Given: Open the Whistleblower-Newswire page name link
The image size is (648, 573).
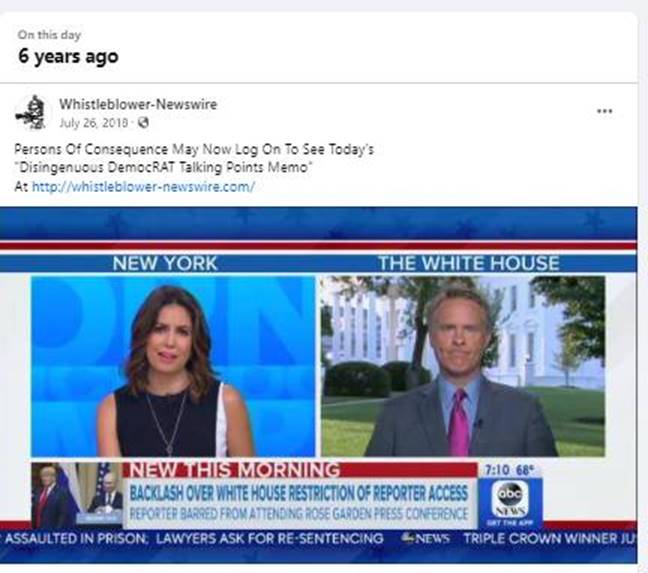Looking at the screenshot, I should pos(137,104).
